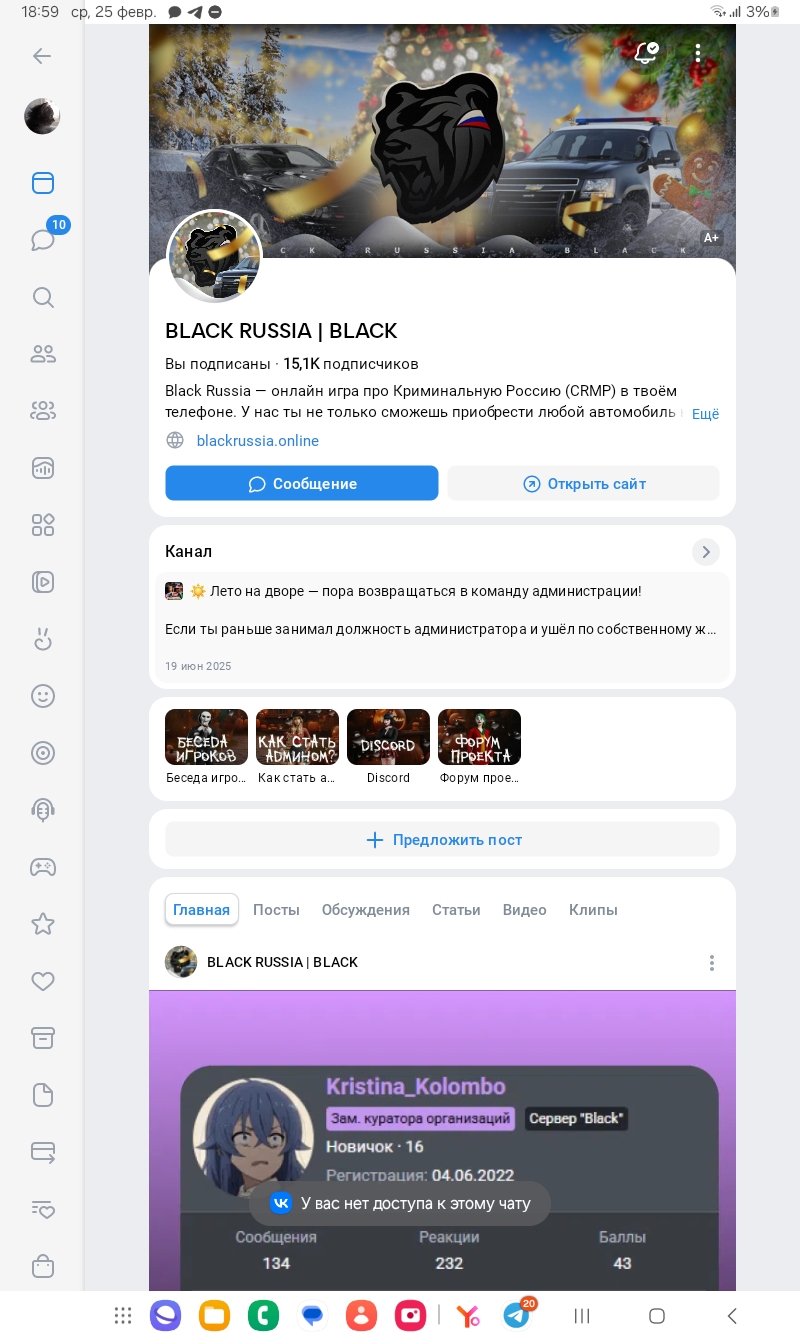Expand the description with Ещё
This screenshot has height=1340, width=800.
705,414
